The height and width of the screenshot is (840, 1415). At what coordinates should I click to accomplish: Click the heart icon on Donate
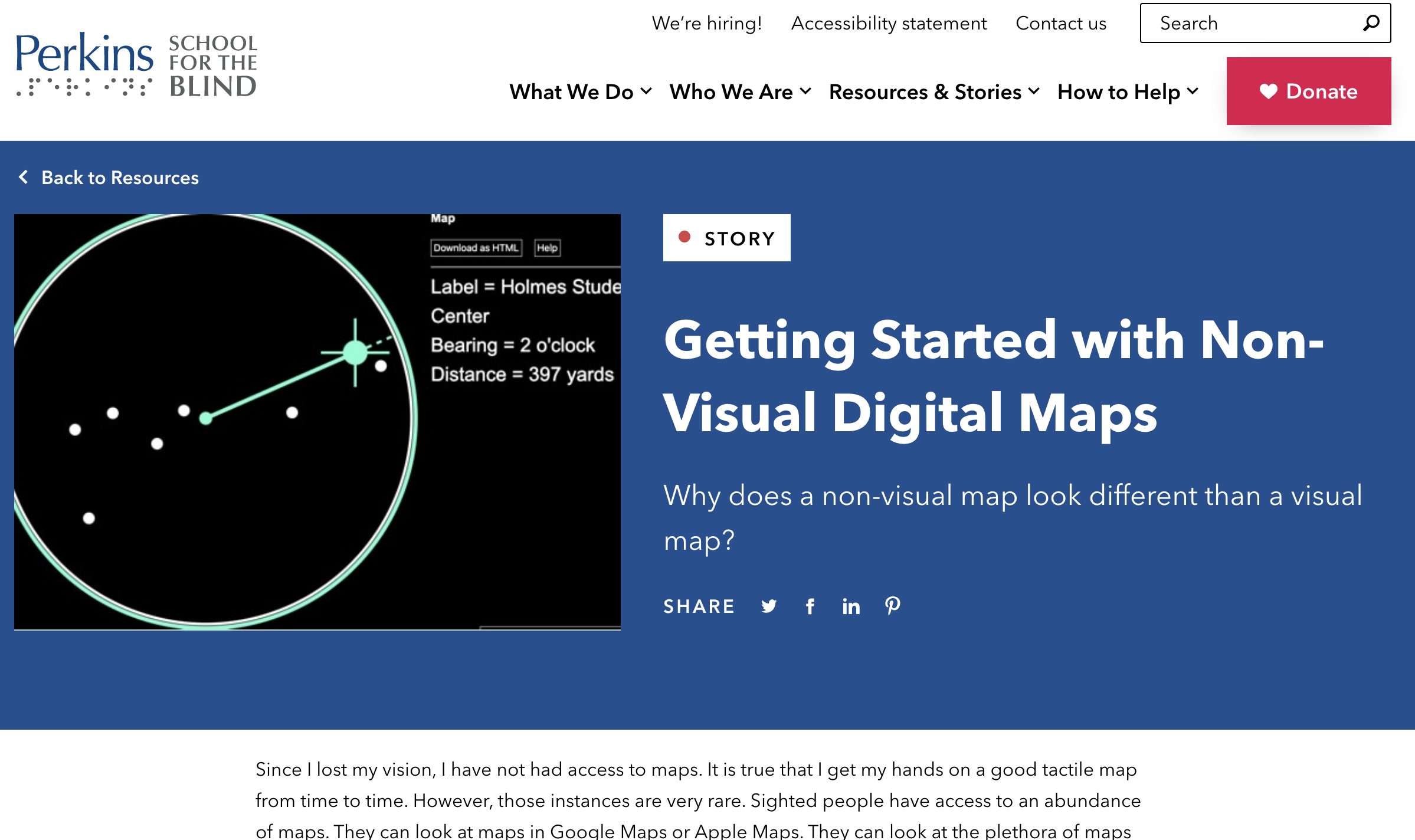click(1268, 91)
